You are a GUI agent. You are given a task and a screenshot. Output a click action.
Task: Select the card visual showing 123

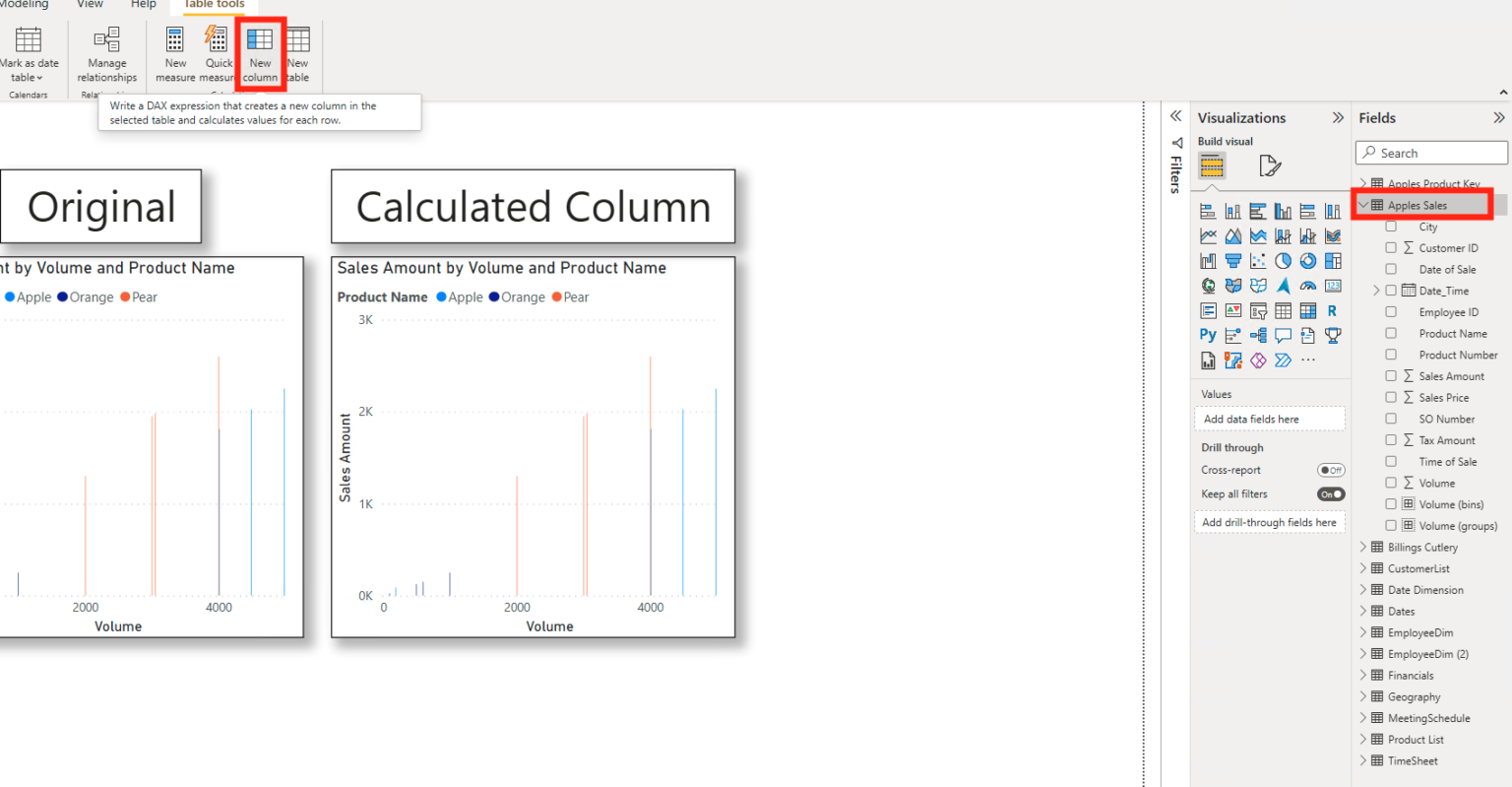pos(1333,285)
